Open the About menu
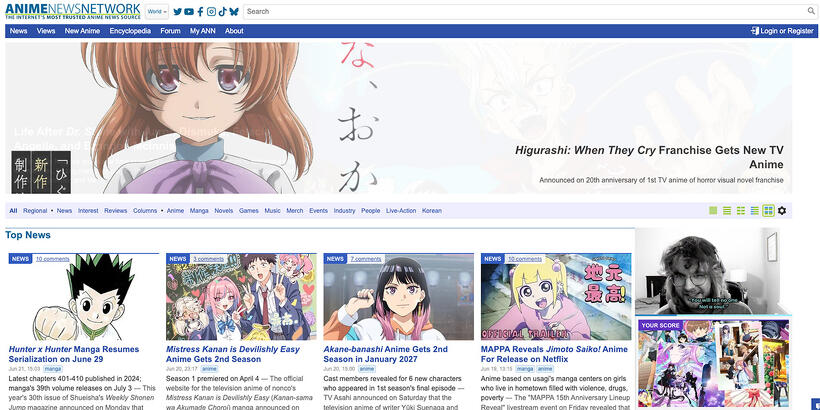Screen dimensions: 820x410 click(234, 31)
